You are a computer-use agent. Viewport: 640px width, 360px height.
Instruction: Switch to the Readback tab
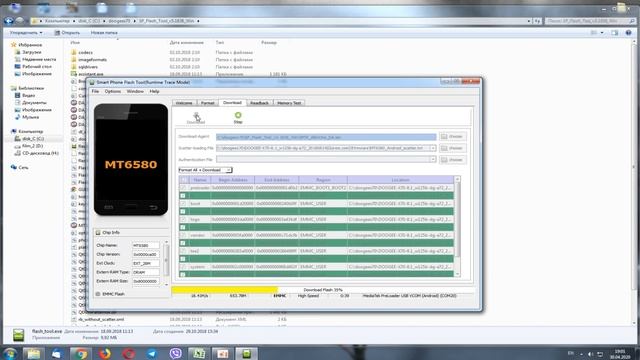pyautogui.click(x=259, y=103)
